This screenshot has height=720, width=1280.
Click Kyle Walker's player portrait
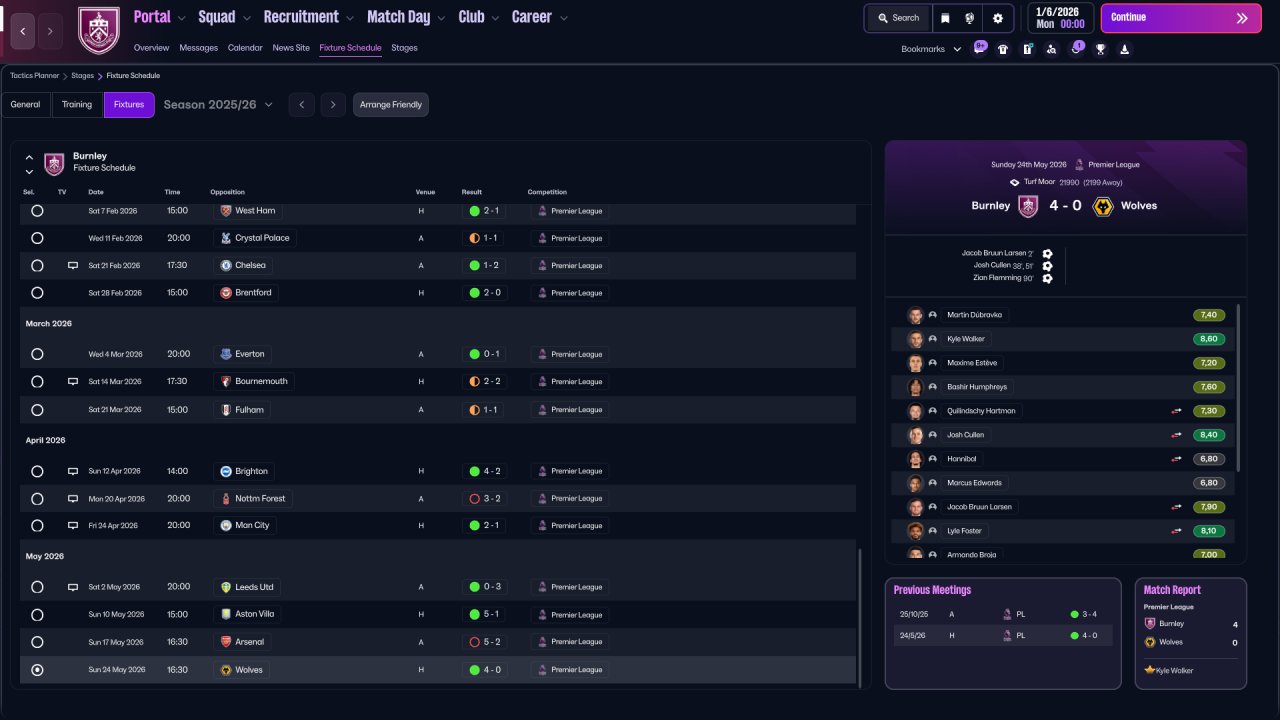[x=915, y=339]
